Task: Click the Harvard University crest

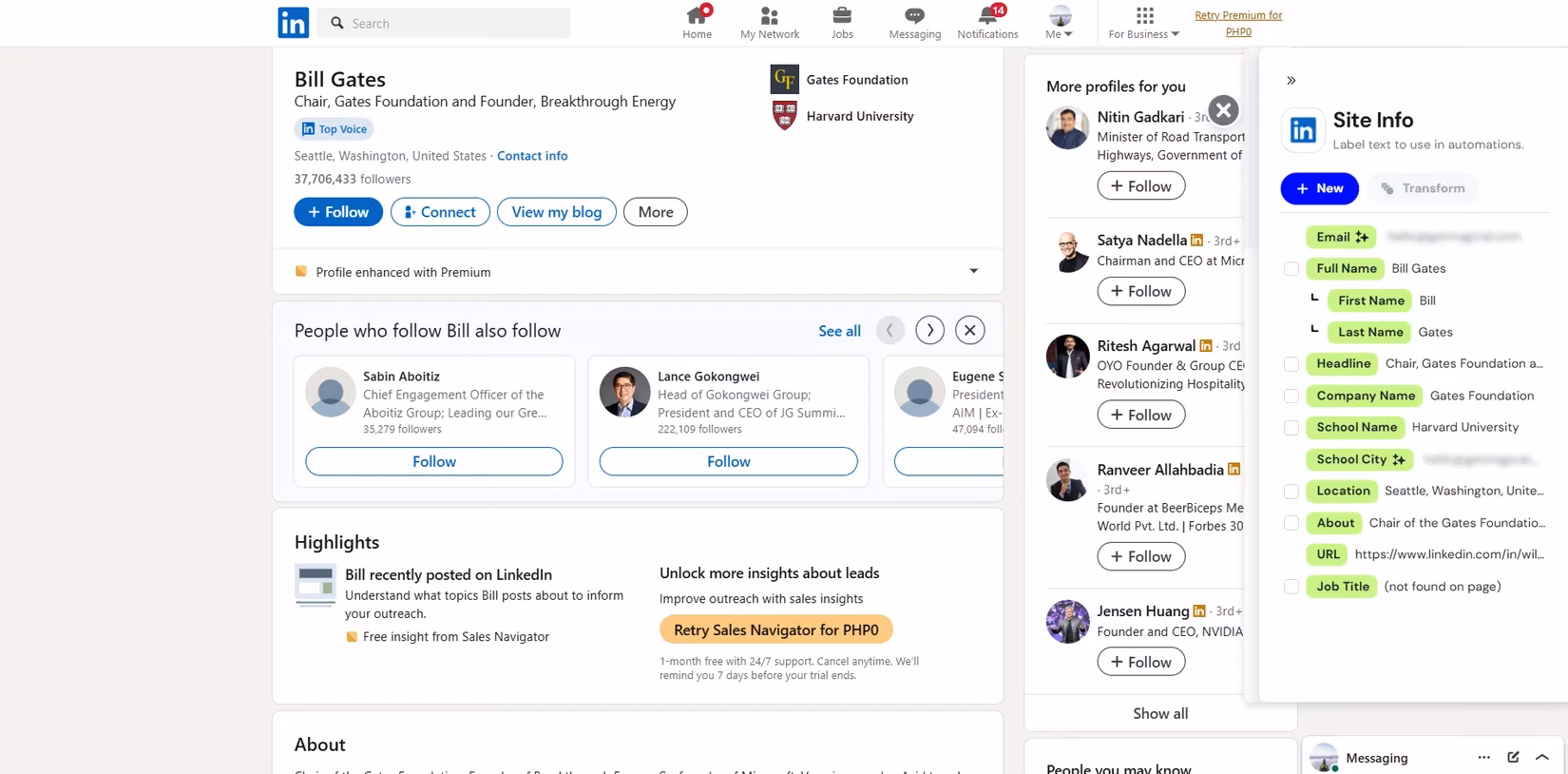Action: 784,116
